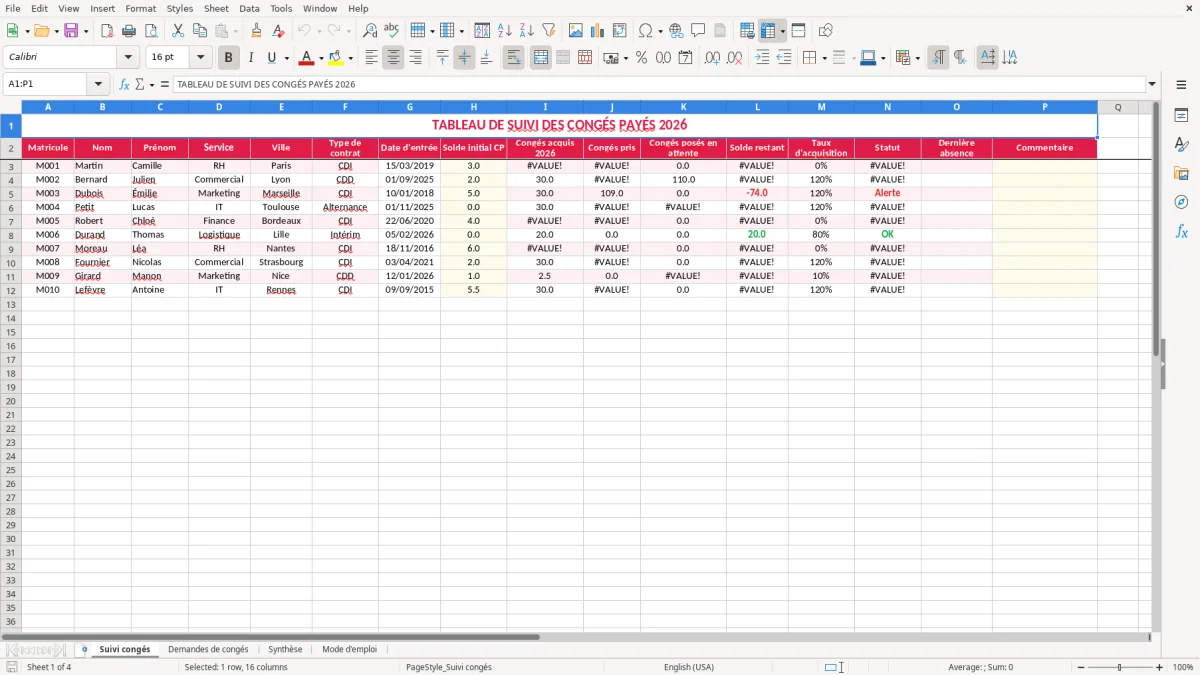Insert an image
Screen dimensions: 1200x675
coord(576,31)
